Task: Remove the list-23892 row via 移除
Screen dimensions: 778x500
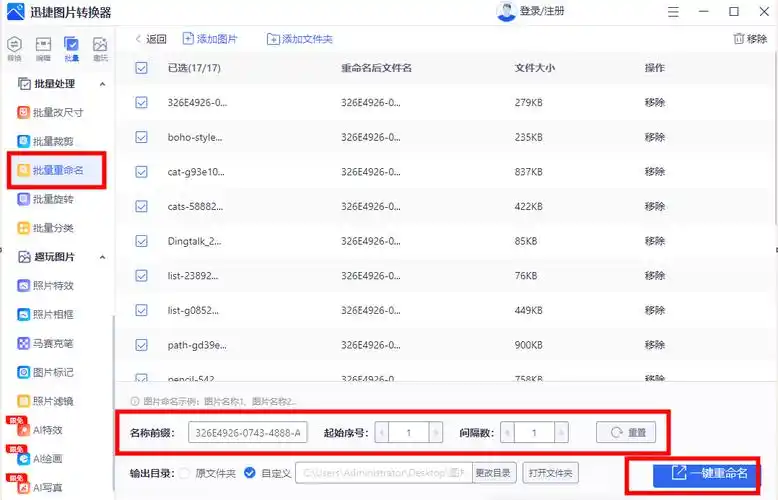Action: point(654,276)
